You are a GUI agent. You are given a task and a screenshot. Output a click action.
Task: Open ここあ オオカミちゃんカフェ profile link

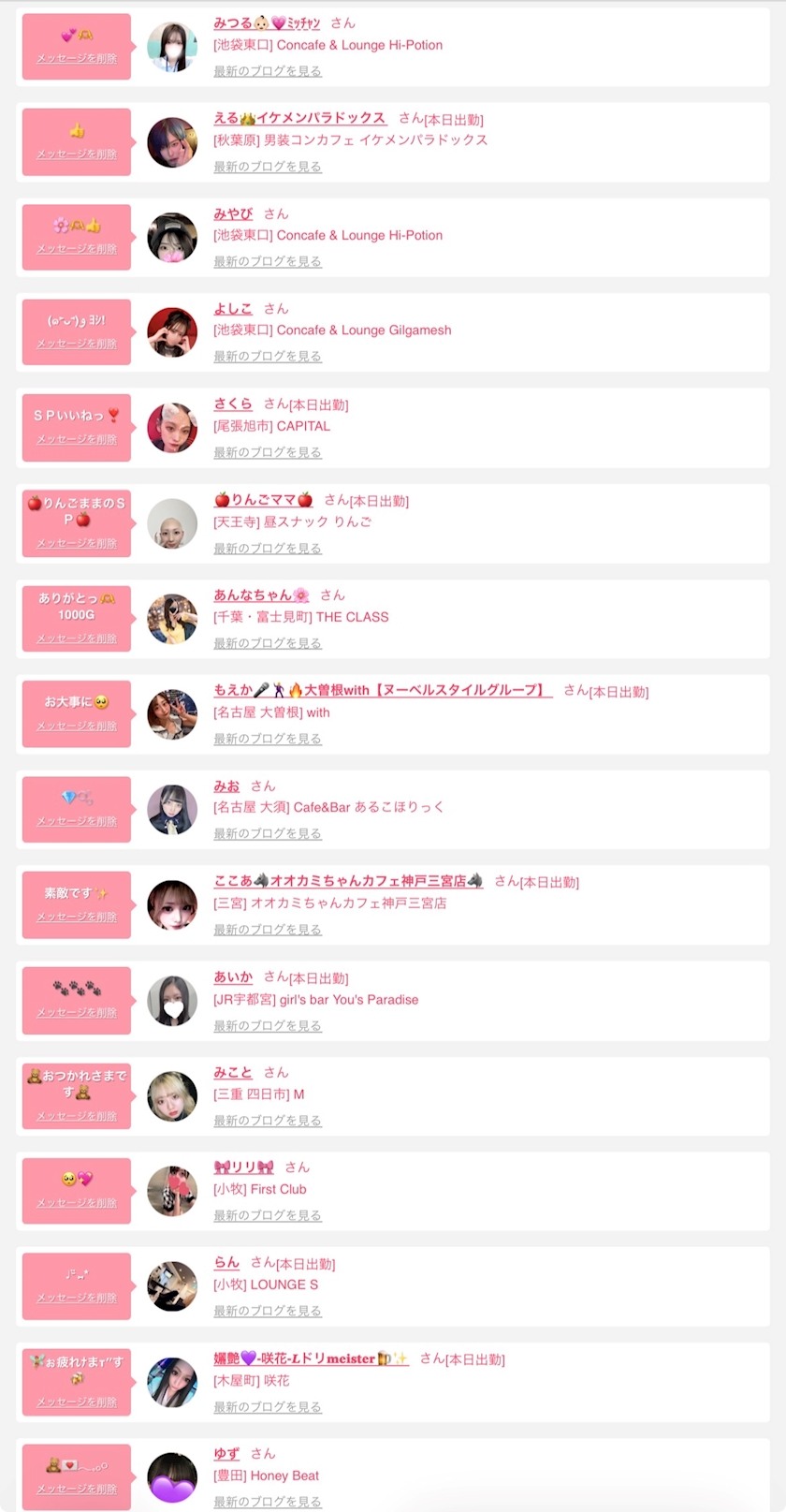click(348, 881)
